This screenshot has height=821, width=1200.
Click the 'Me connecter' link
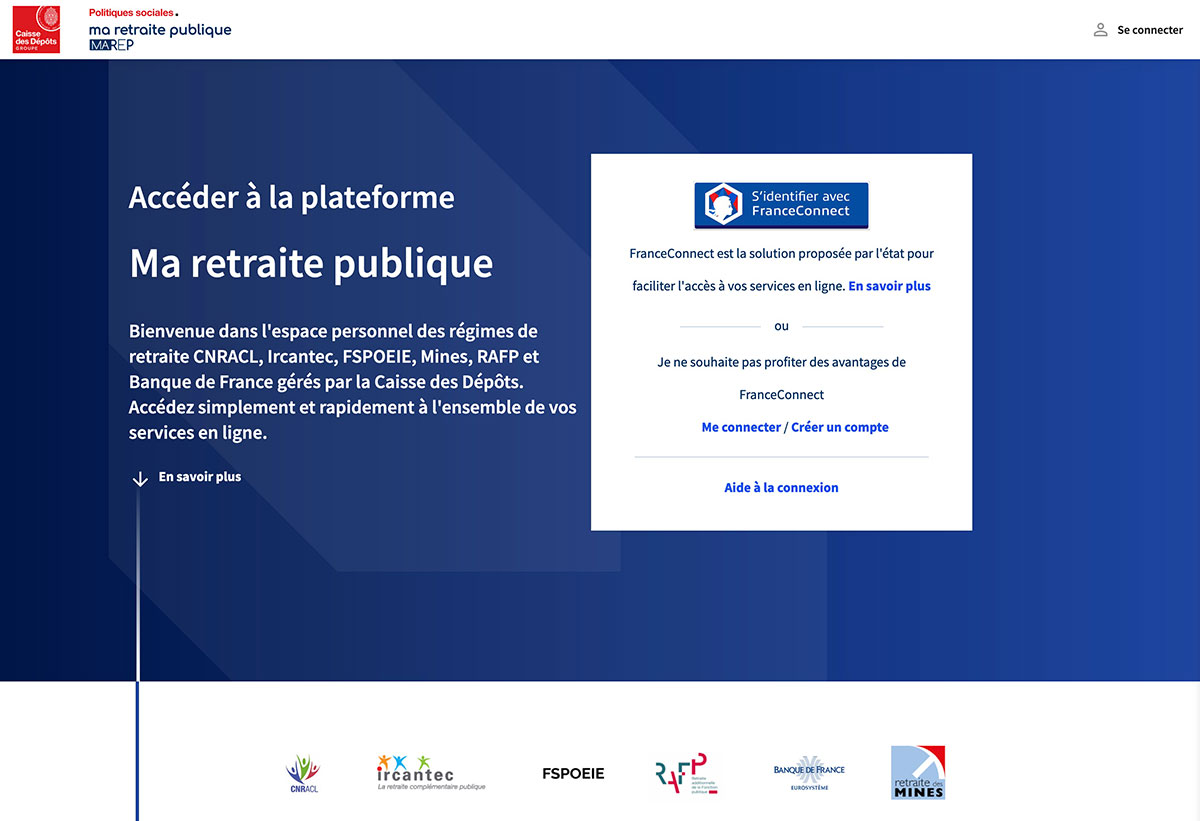pos(741,427)
